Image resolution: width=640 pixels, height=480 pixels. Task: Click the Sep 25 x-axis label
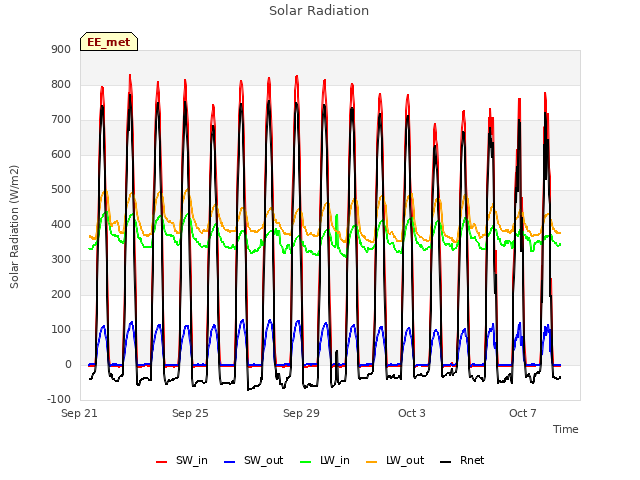coord(190,413)
